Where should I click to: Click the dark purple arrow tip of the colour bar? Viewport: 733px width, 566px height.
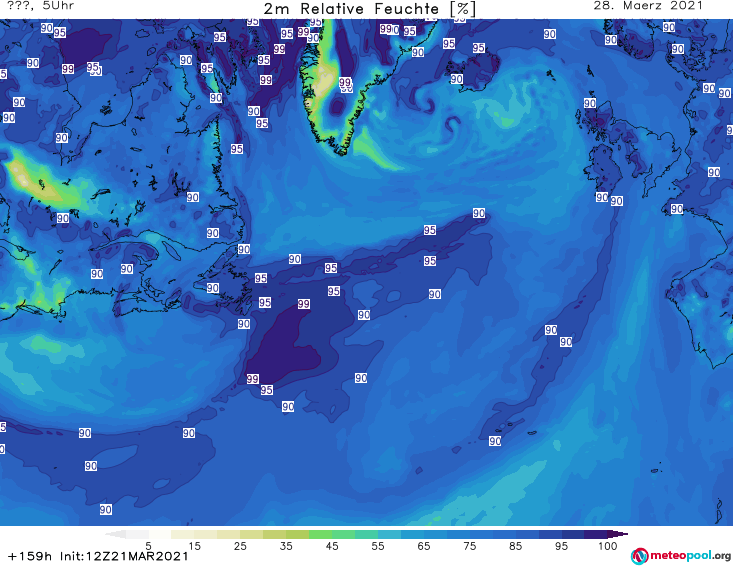click(618, 534)
